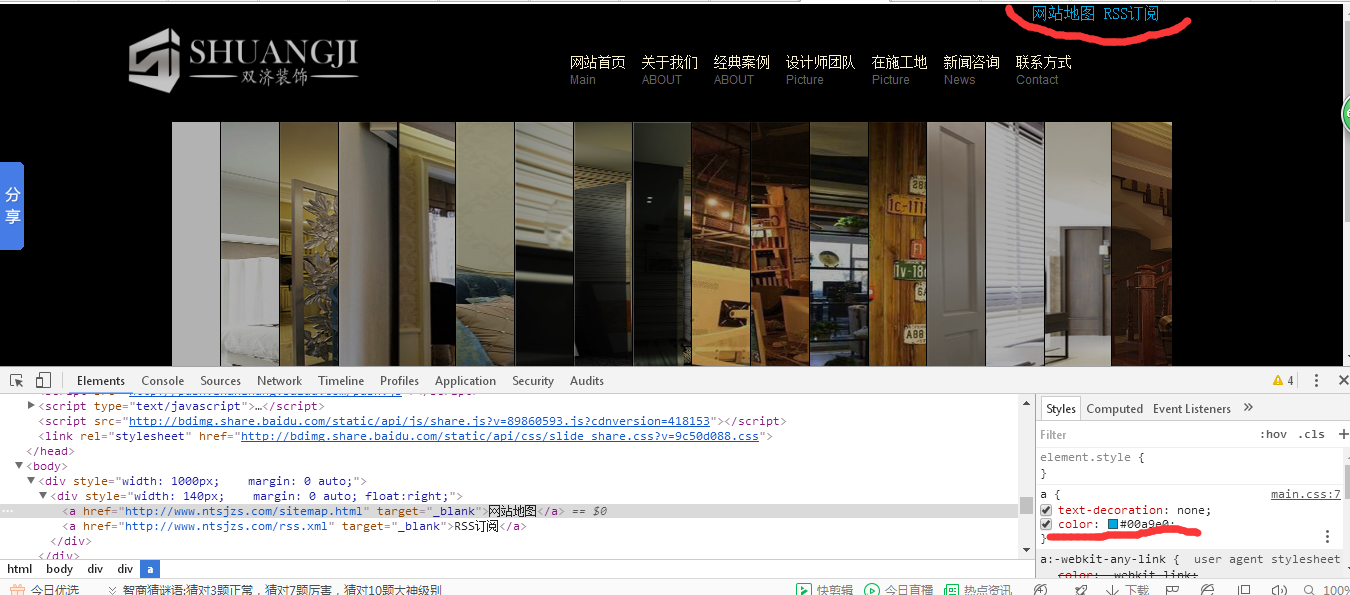Open the 设计师团队 nav item
1350x595 pixels.
(820, 70)
